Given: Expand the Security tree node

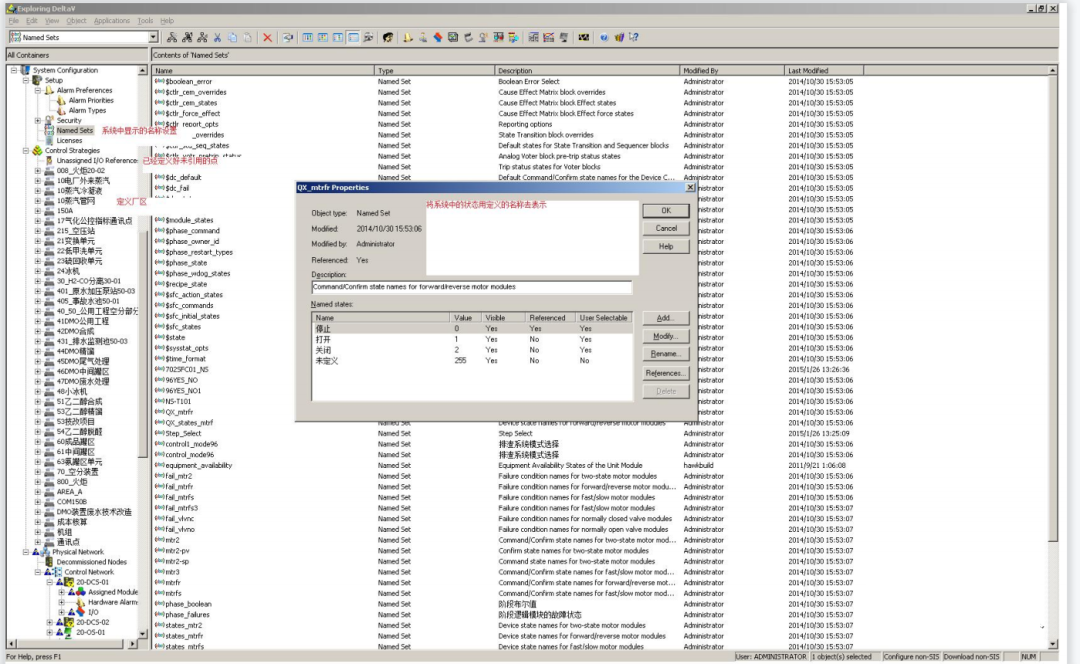Looking at the screenshot, I should (x=38, y=120).
